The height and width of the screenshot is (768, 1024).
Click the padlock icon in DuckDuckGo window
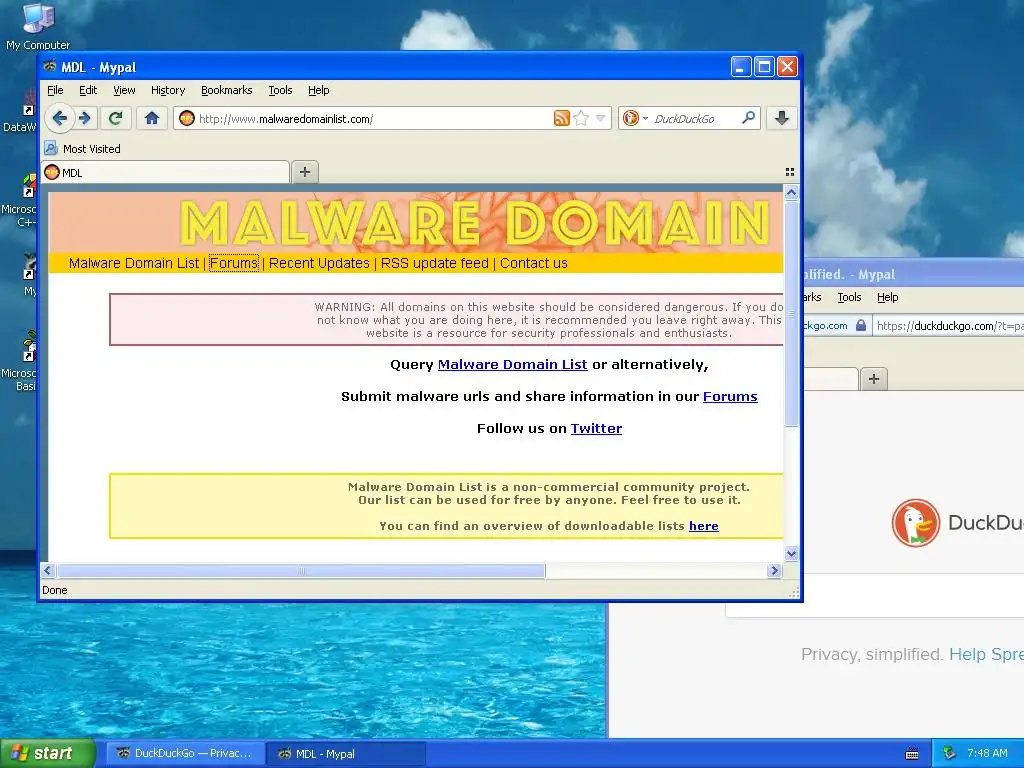(x=861, y=325)
